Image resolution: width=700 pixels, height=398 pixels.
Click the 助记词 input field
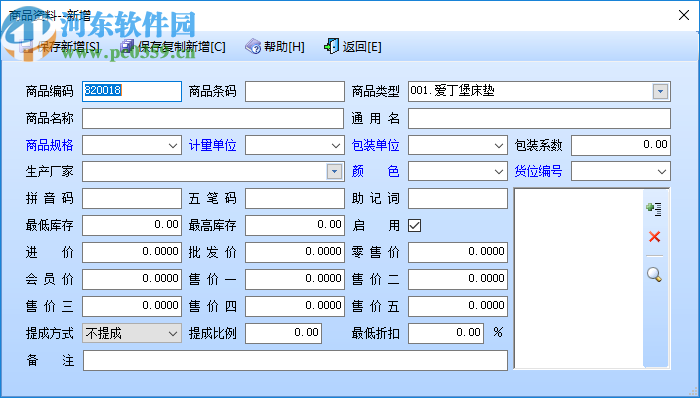pos(458,199)
